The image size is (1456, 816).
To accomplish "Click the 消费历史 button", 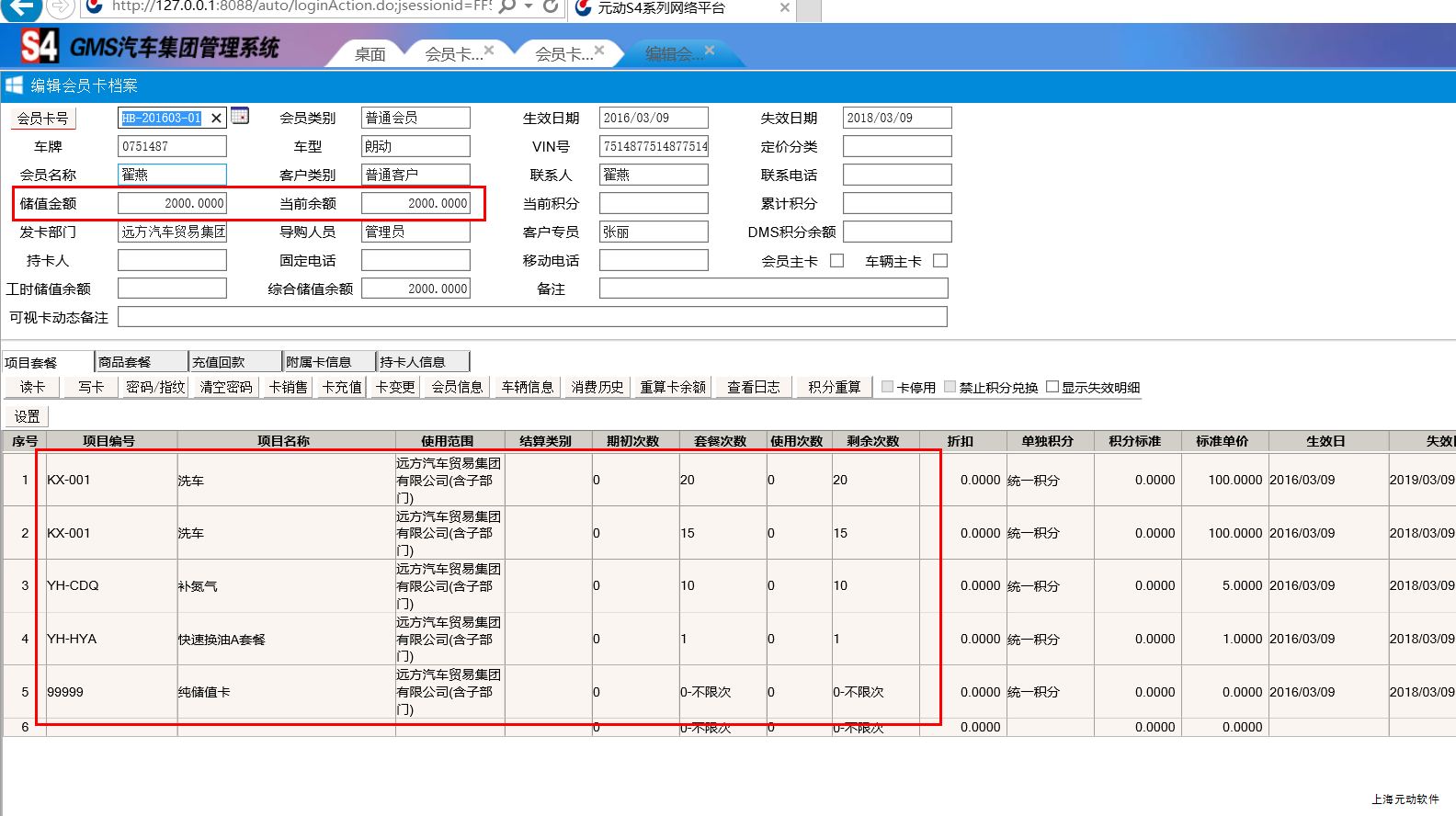I will (597, 387).
